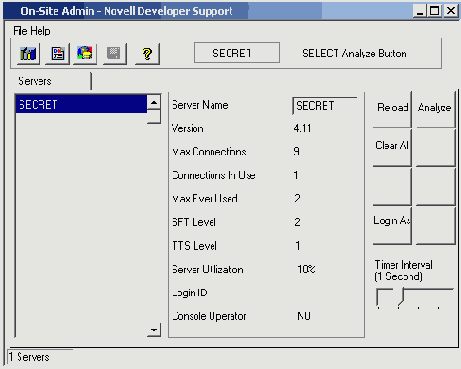
Task: Click the globe and printer toolbar icon
Action: pyautogui.click(x=85, y=53)
